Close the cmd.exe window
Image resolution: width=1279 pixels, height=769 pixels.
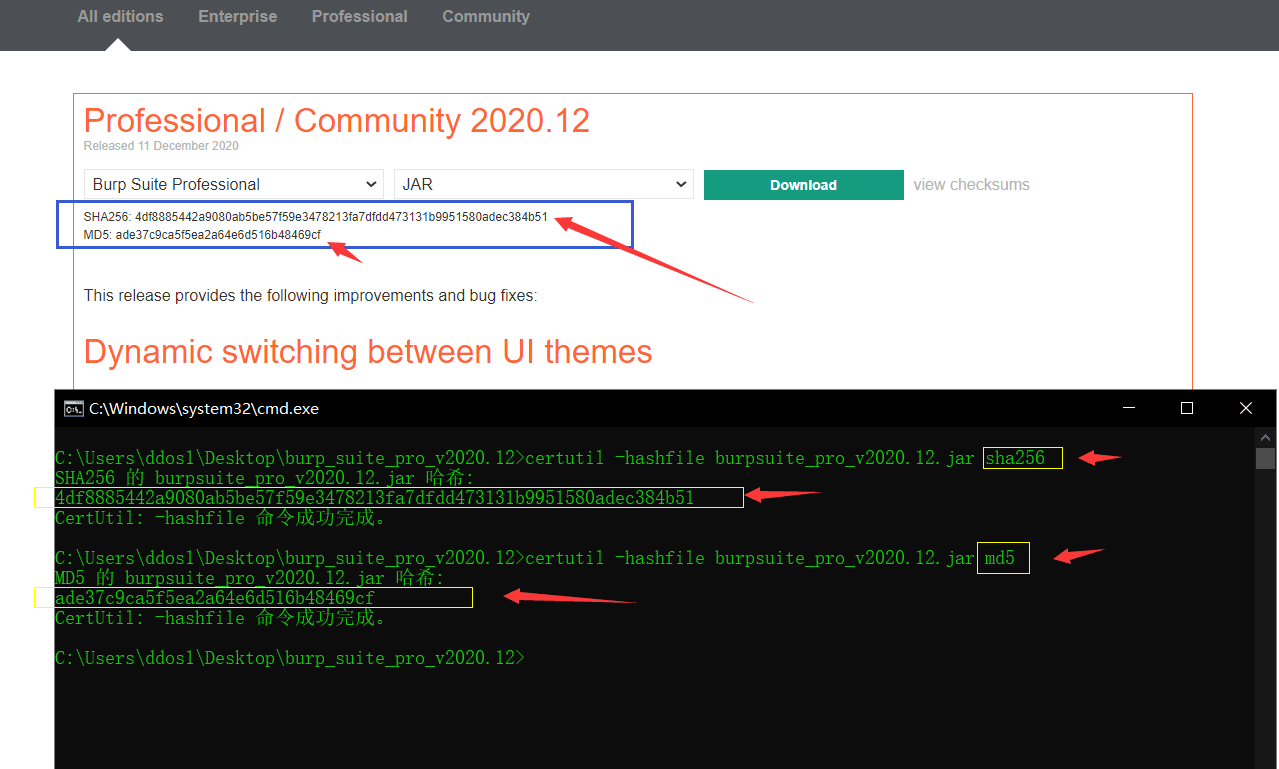[1246, 408]
